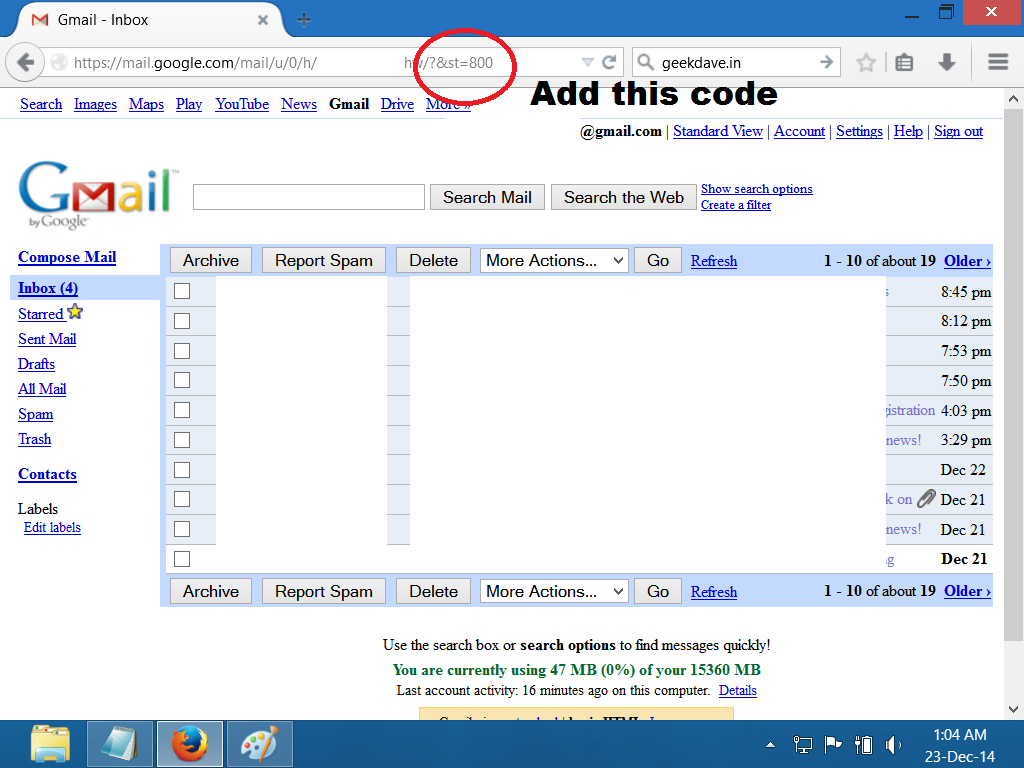Open File Explorer from the taskbar
Screen dimensions: 1024x768
pos(50,744)
